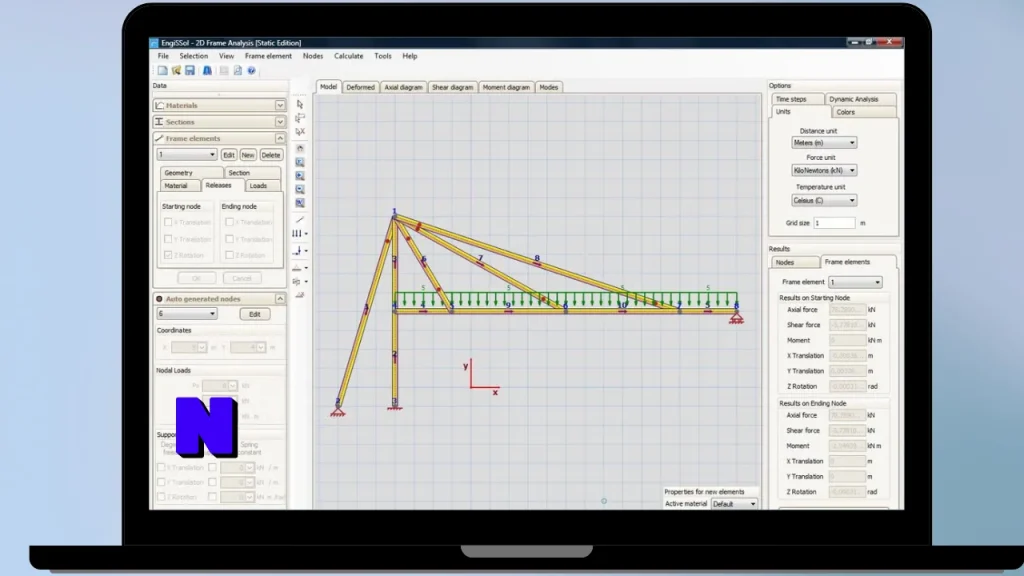Select the region selection tool
The image size is (1024, 576).
[300, 118]
